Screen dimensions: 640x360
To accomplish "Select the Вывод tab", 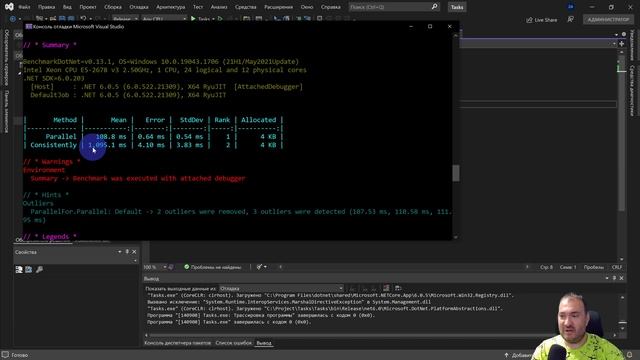I will [x=264, y=343].
